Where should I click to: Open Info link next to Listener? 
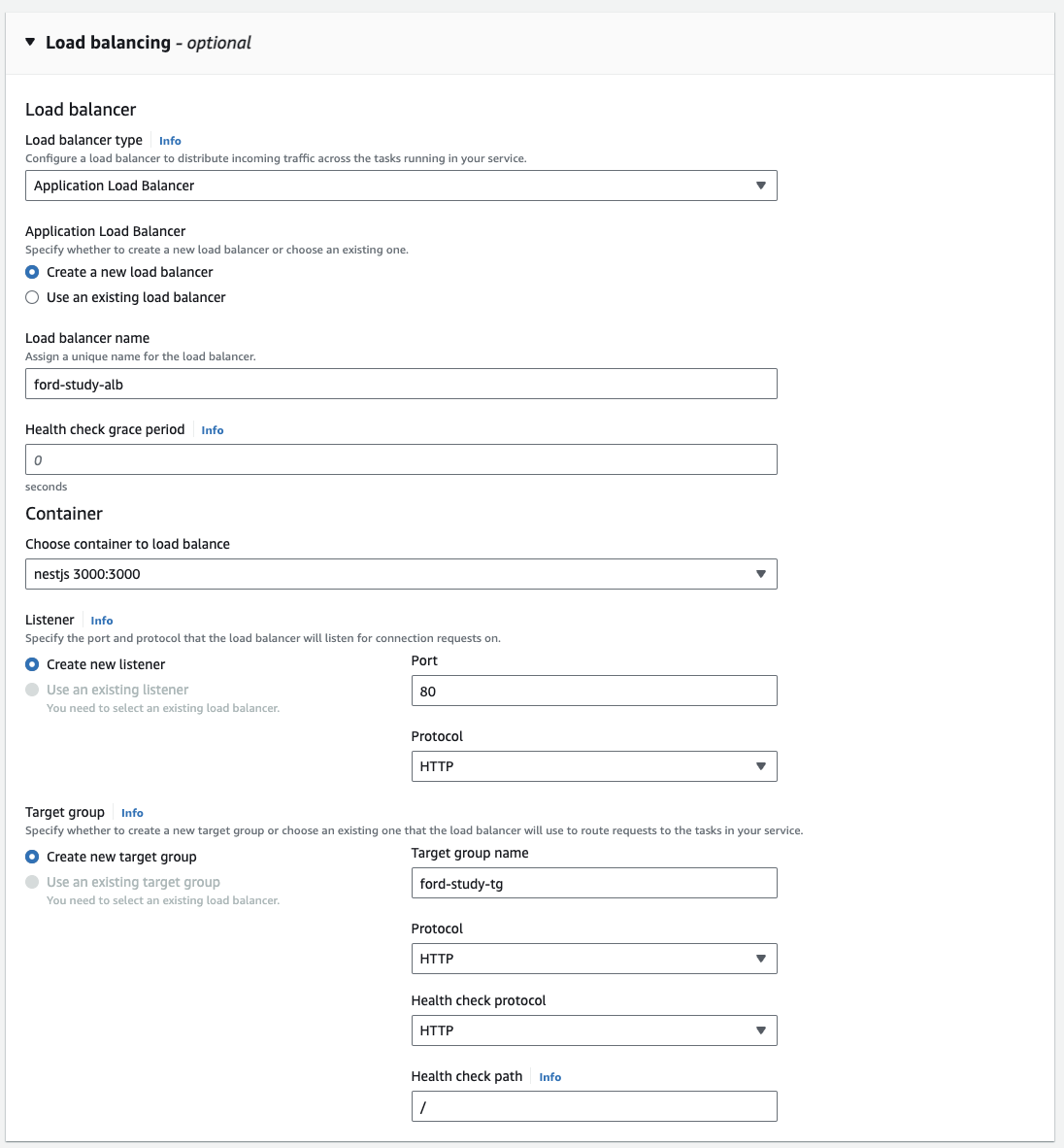(x=102, y=620)
